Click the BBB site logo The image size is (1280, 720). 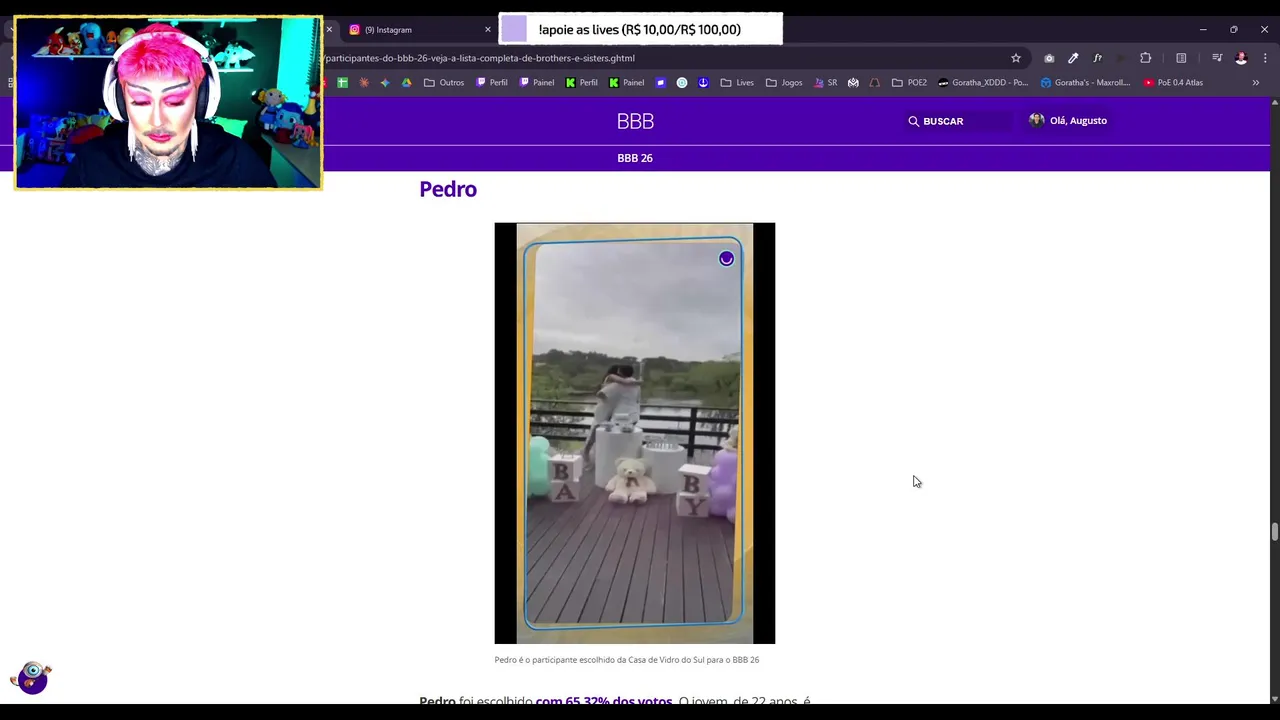click(x=635, y=121)
